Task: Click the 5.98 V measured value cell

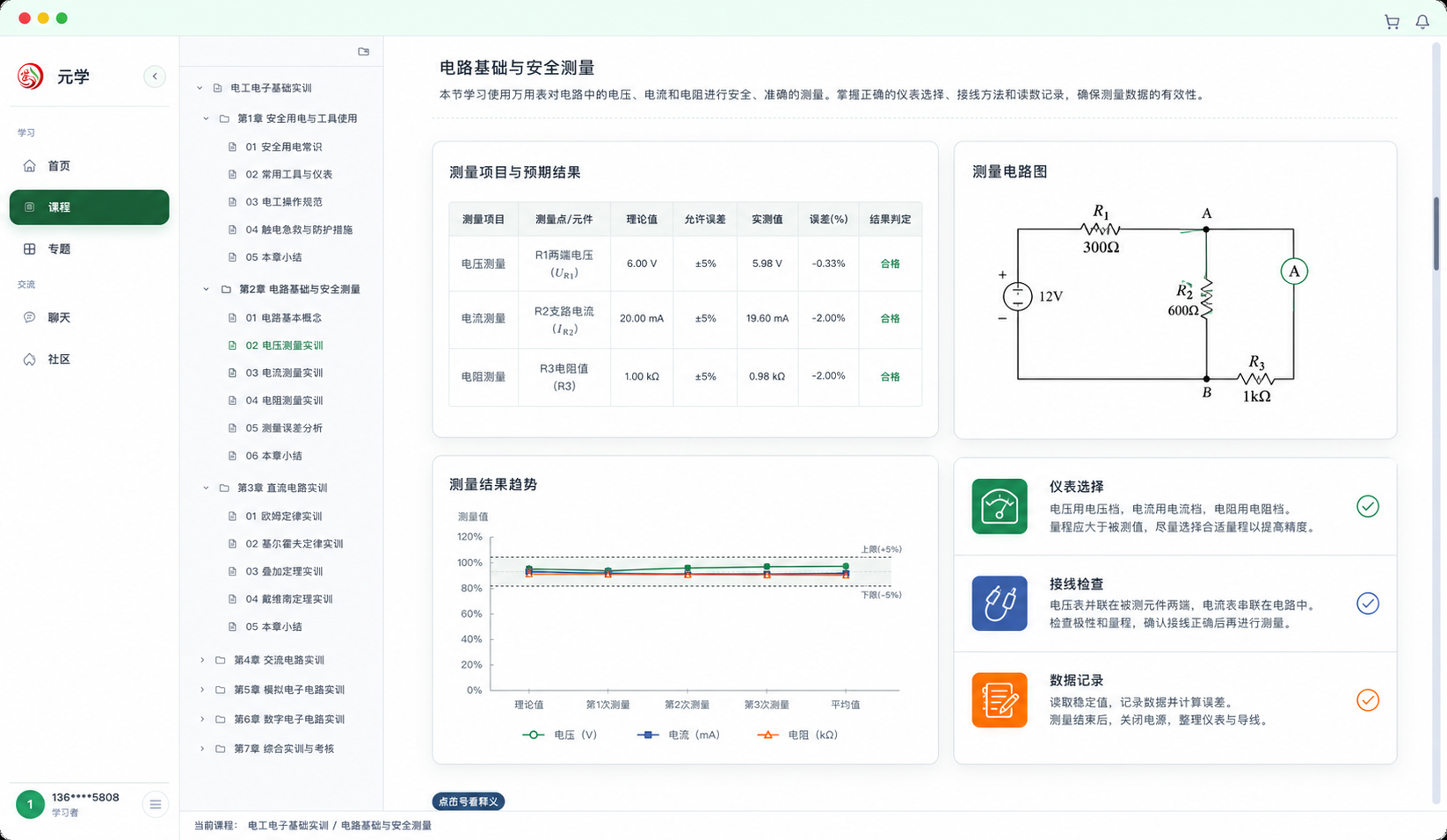Action: 767,264
